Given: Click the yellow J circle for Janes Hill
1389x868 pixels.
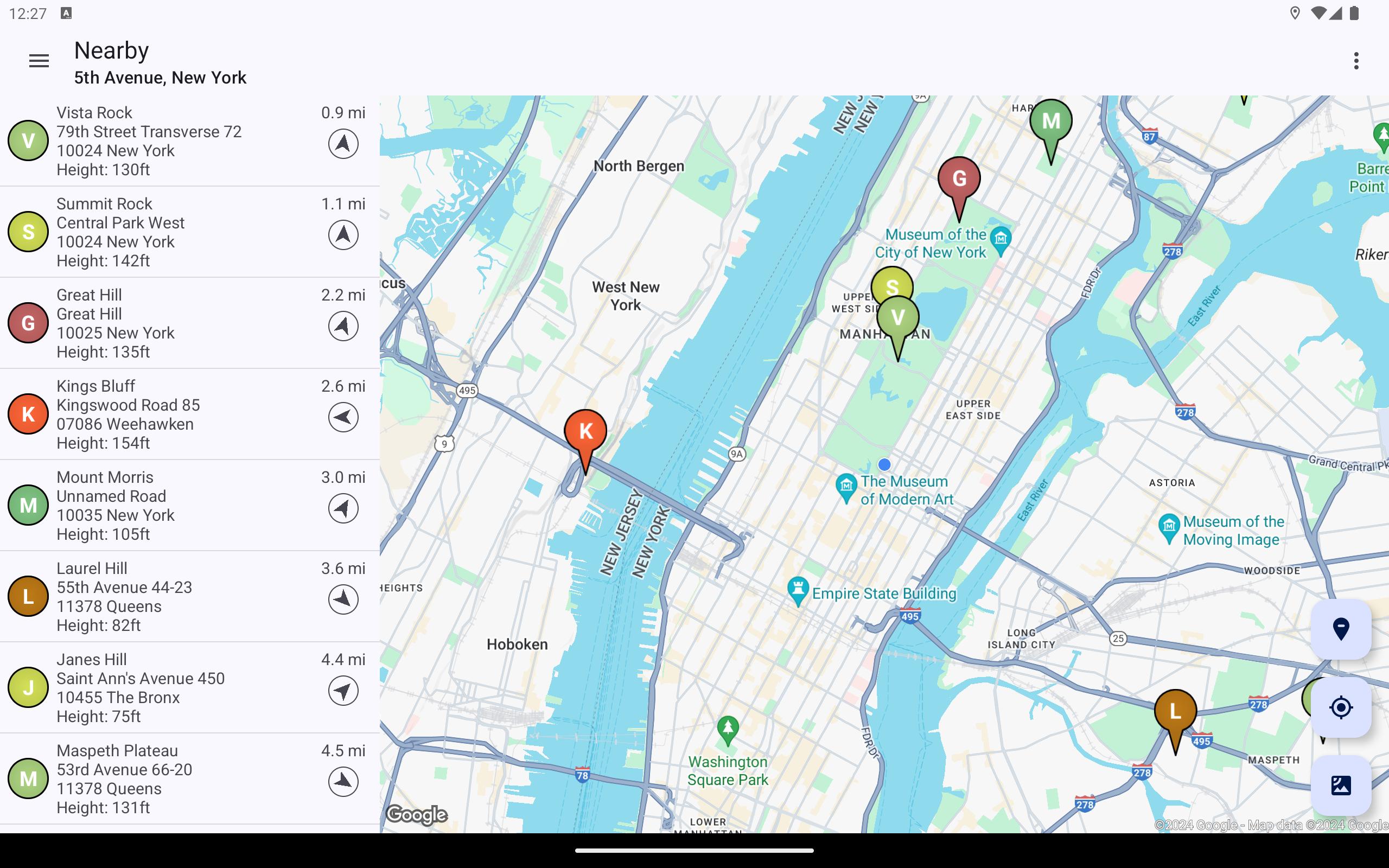Looking at the screenshot, I should [28, 688].
